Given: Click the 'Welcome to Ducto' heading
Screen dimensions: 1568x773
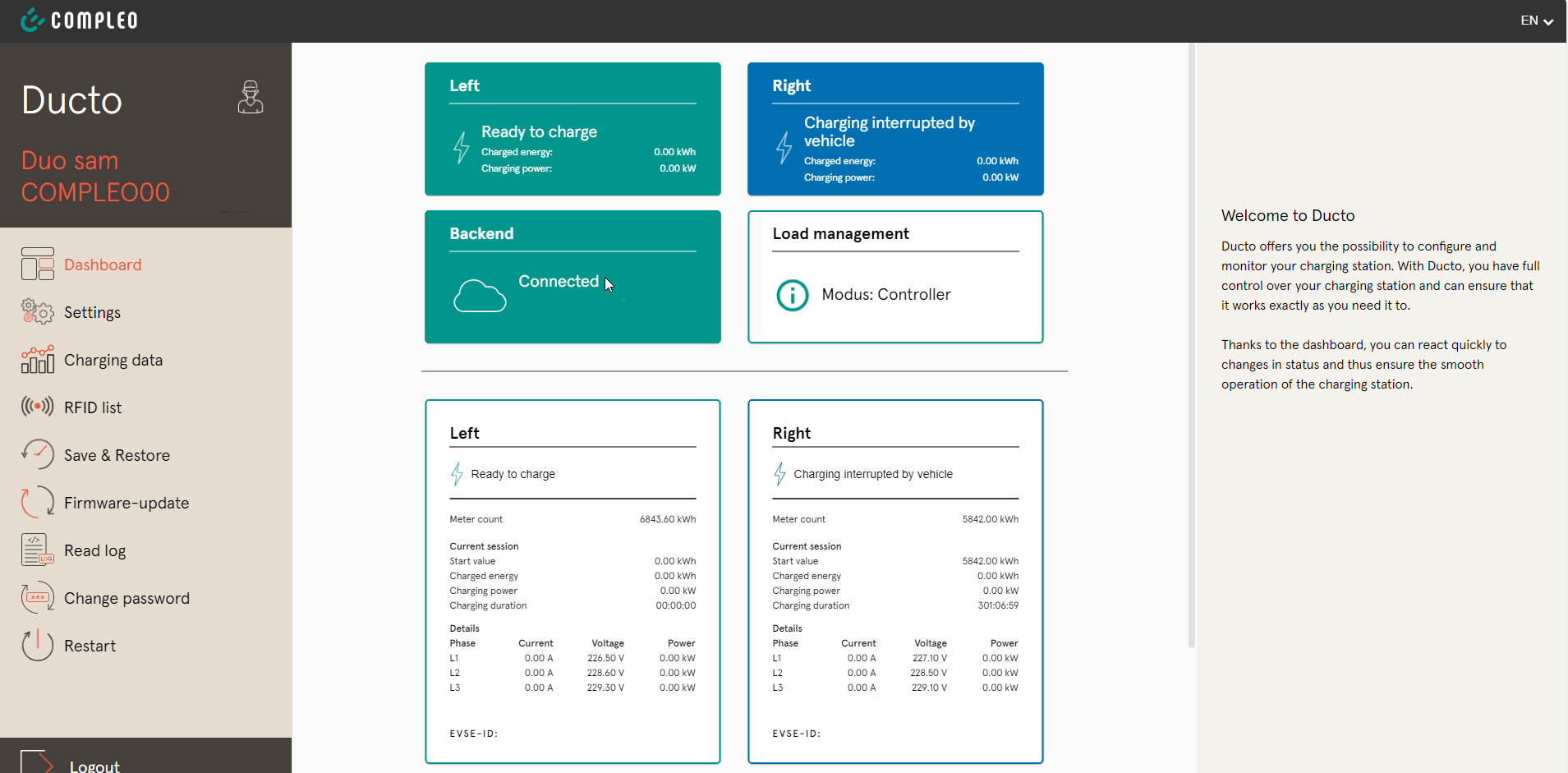Looking at the screenshot, I should [x=1288, y=215].
